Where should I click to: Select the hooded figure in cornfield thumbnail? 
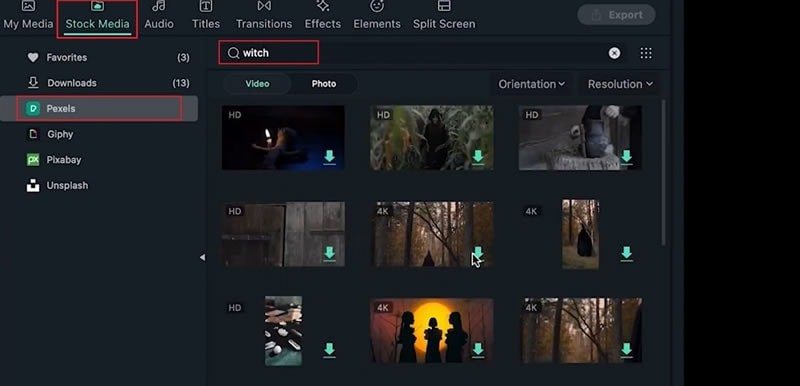(432, 137)
